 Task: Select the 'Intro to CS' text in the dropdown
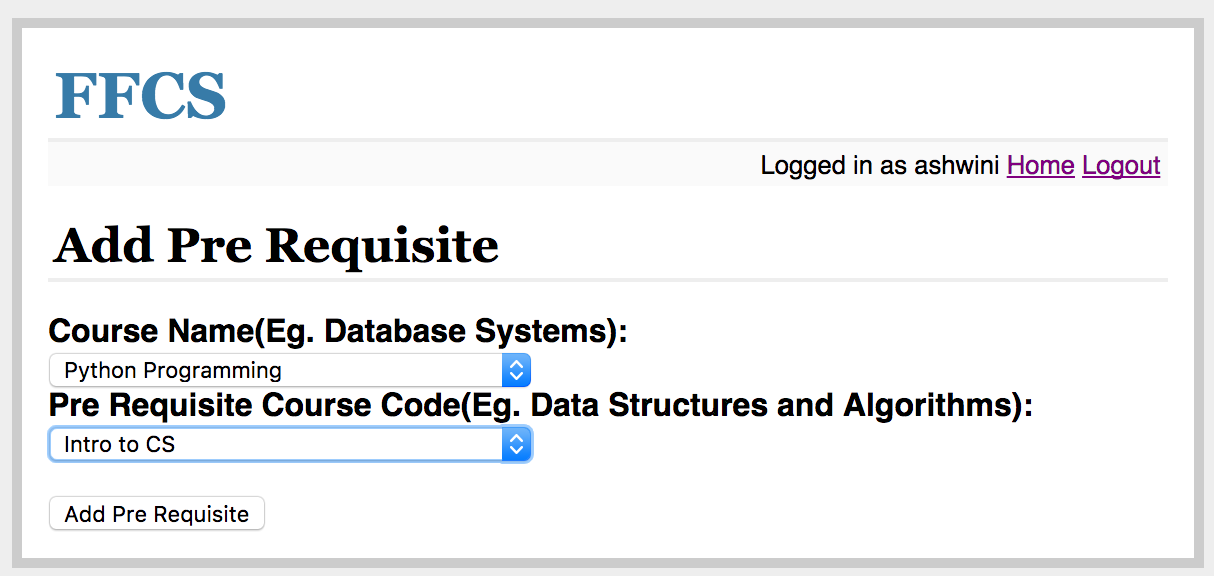120,444
